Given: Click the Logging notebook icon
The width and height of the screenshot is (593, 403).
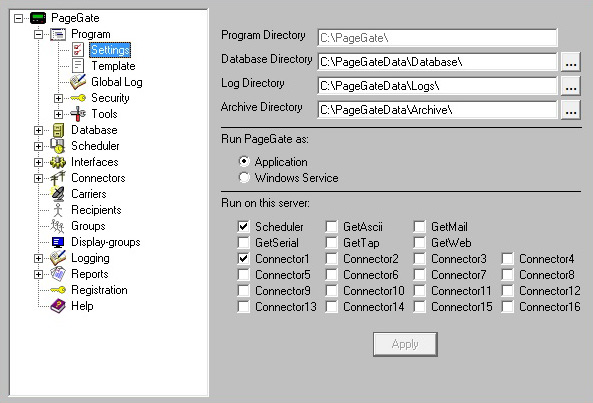Looking at the screenshot, I should pyautogui.click(x=58, y=258).
